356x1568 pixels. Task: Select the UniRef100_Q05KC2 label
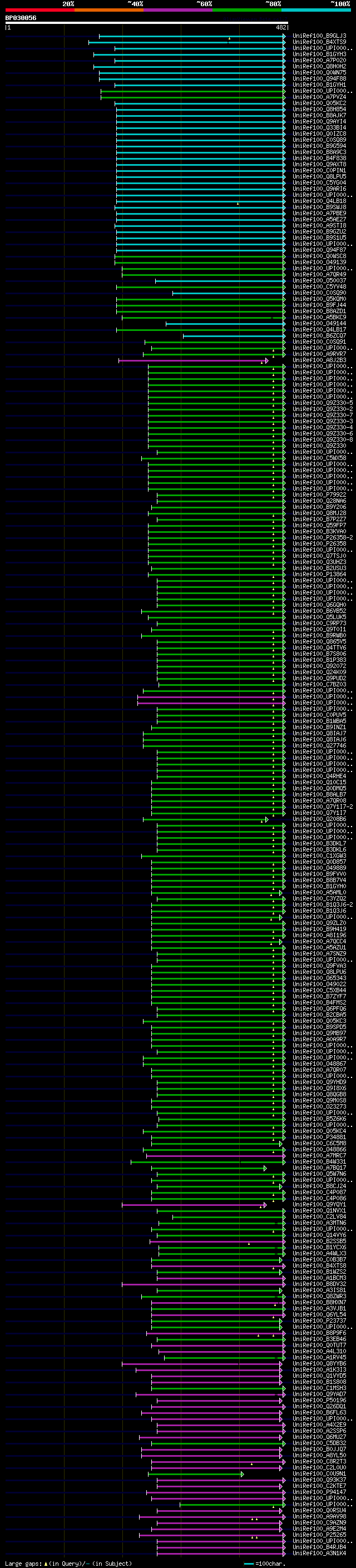(319, 103)
